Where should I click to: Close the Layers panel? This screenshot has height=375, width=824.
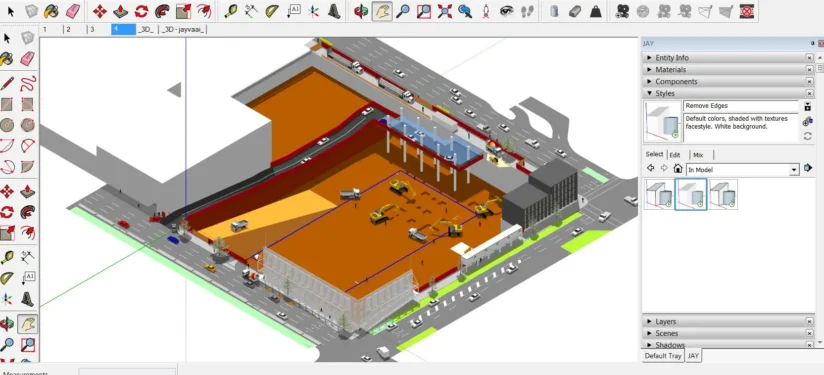[809, 321]
